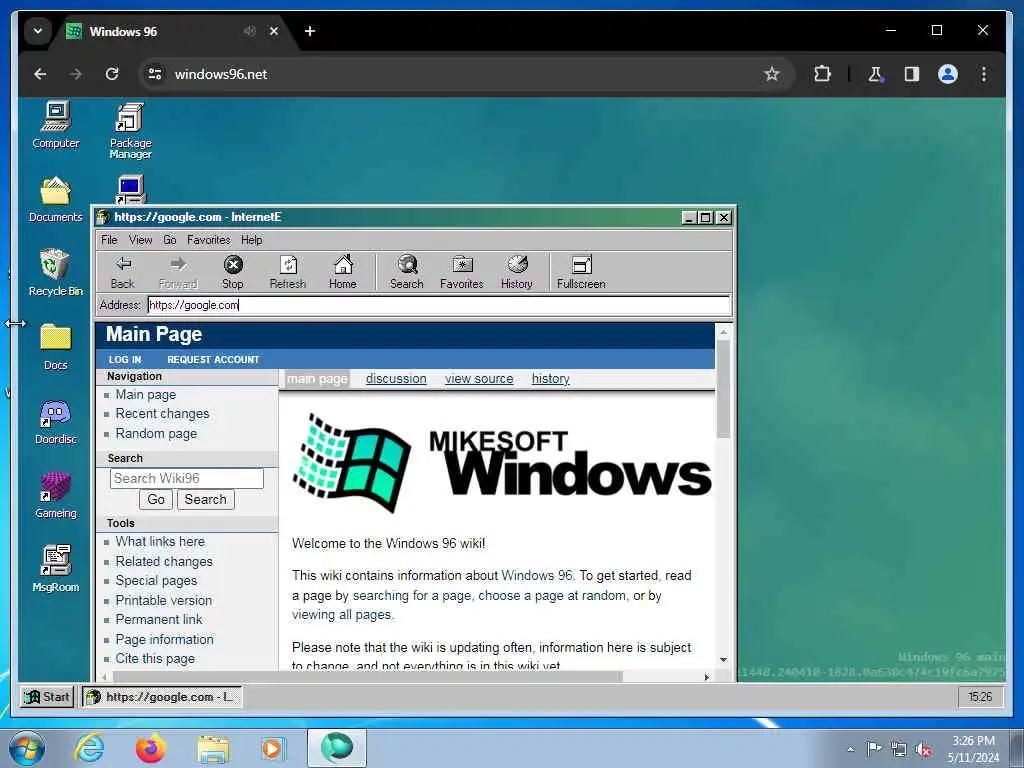1024x768 pixels.
Task: Click REQUEST ACCOUNT link
Action: 213,359
